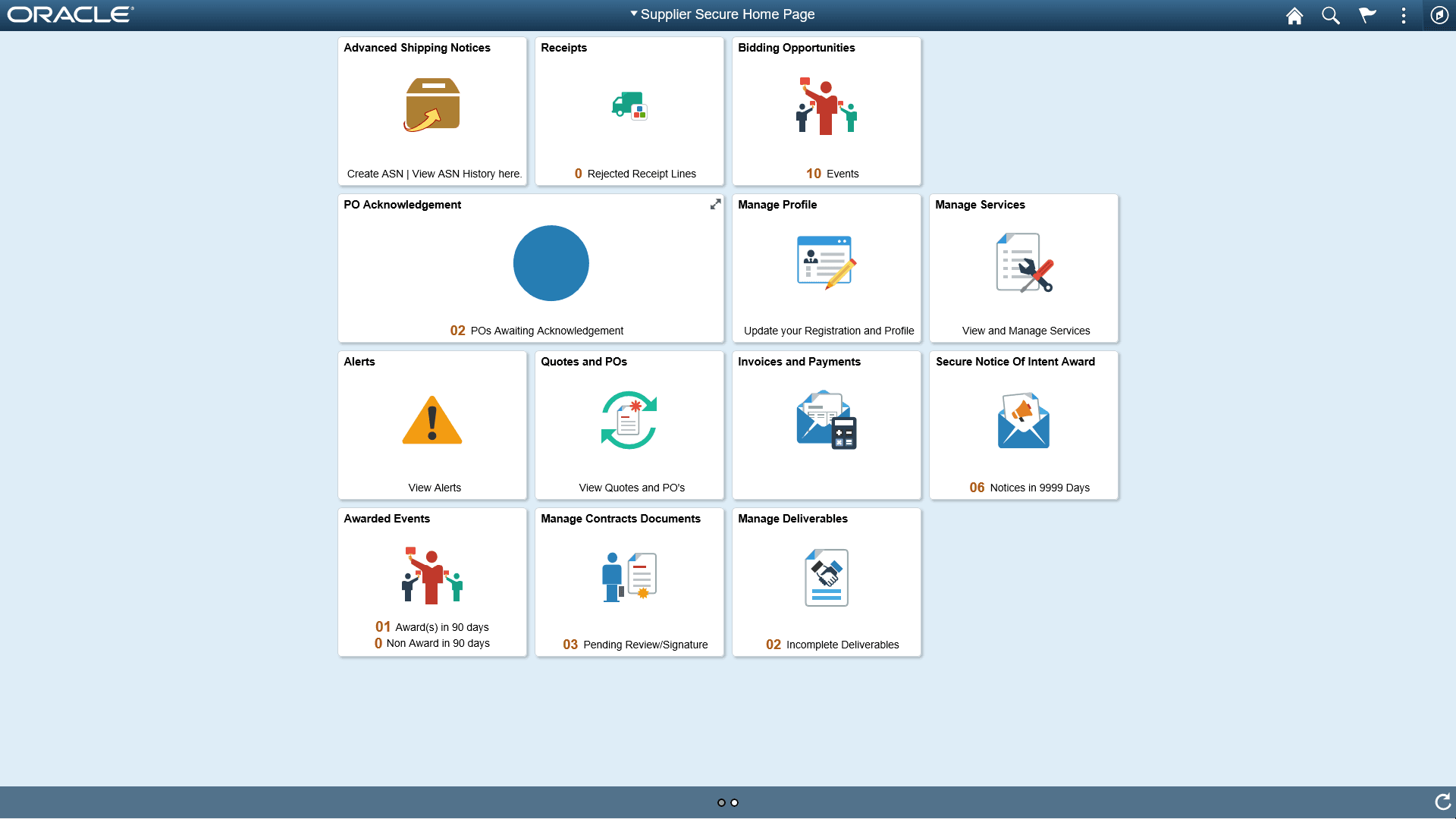Open notifications via the flag icon

point(1367,15)
